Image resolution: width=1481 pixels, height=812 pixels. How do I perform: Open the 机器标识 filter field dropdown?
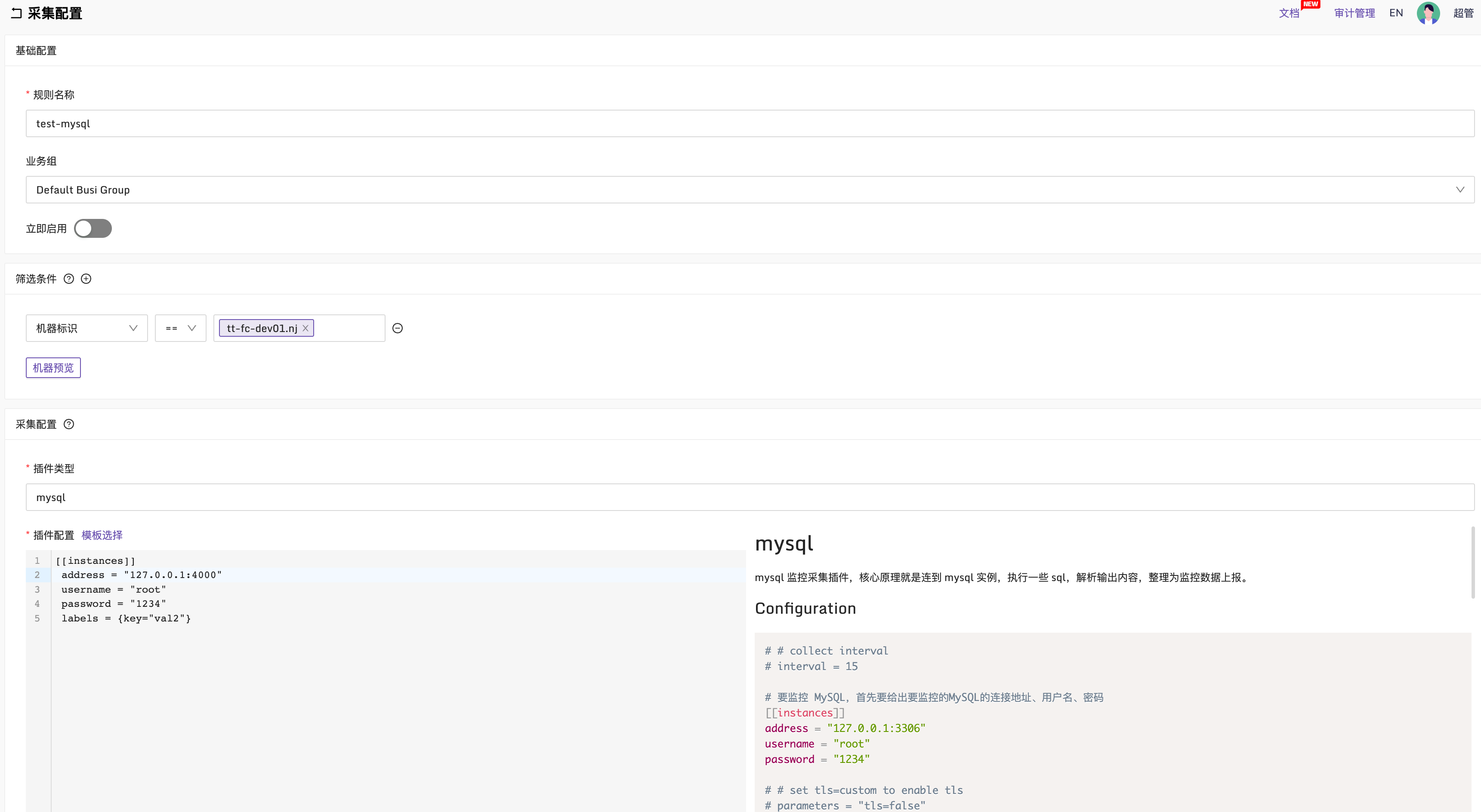pos(87,328)
